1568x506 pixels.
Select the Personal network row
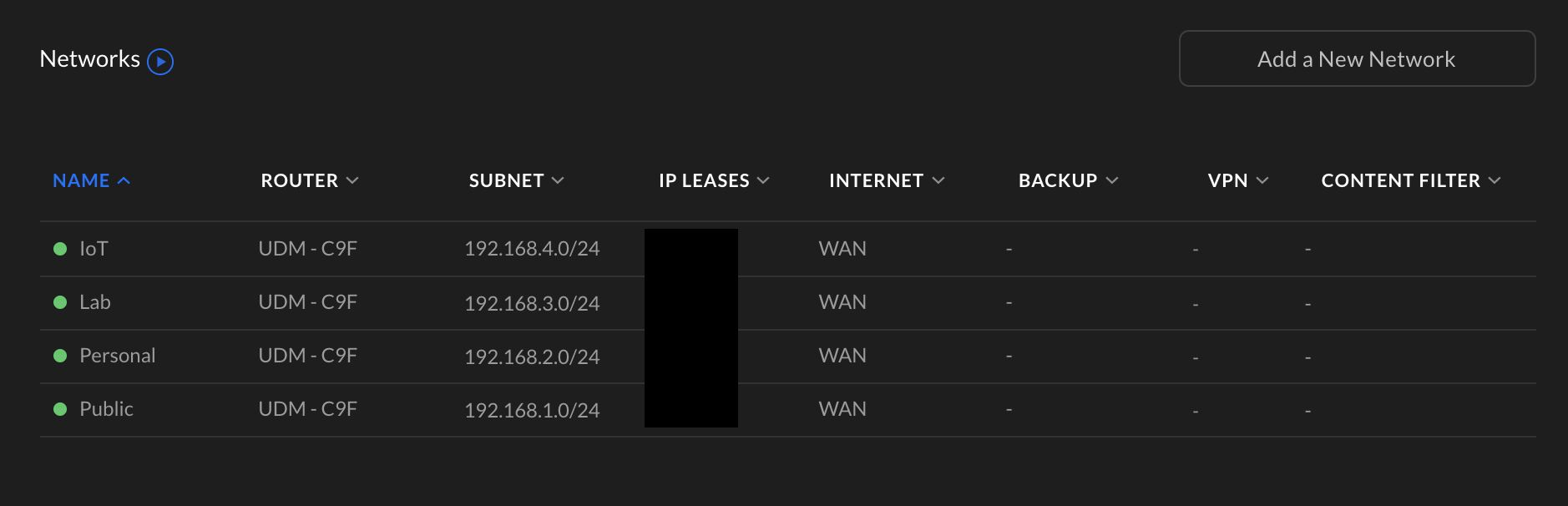point(118,356)
